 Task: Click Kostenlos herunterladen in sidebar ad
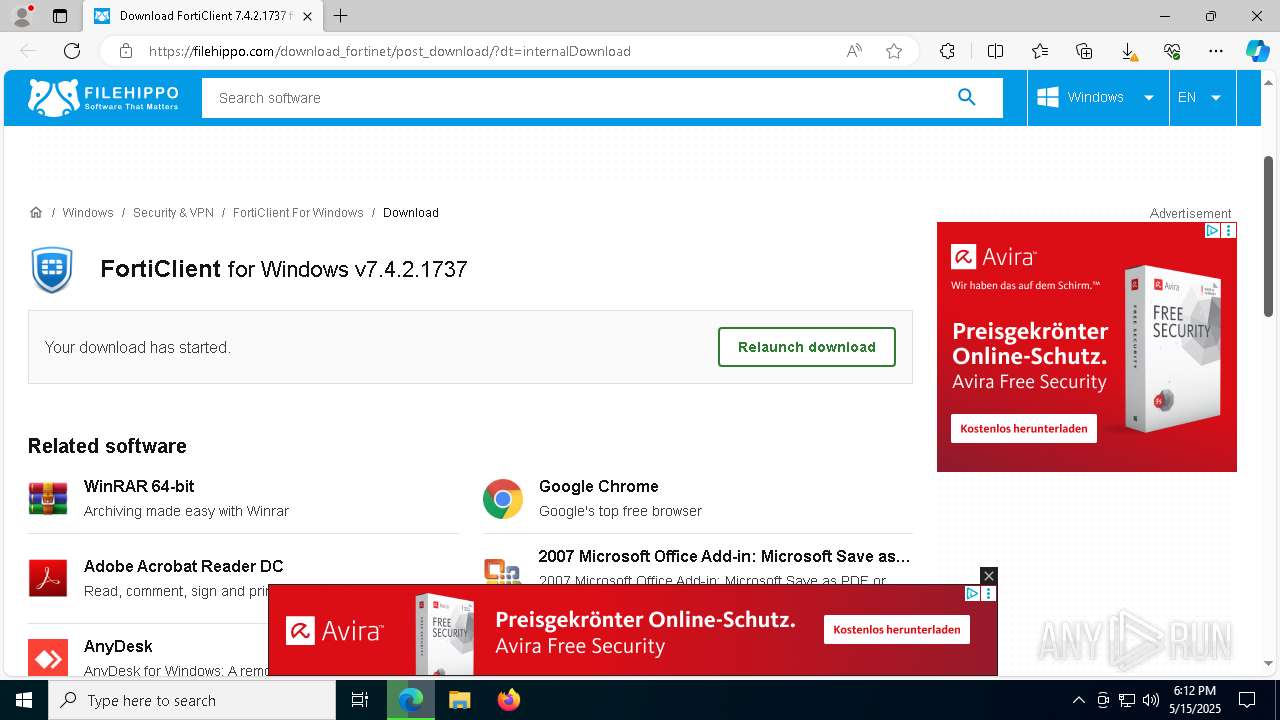1024,428
